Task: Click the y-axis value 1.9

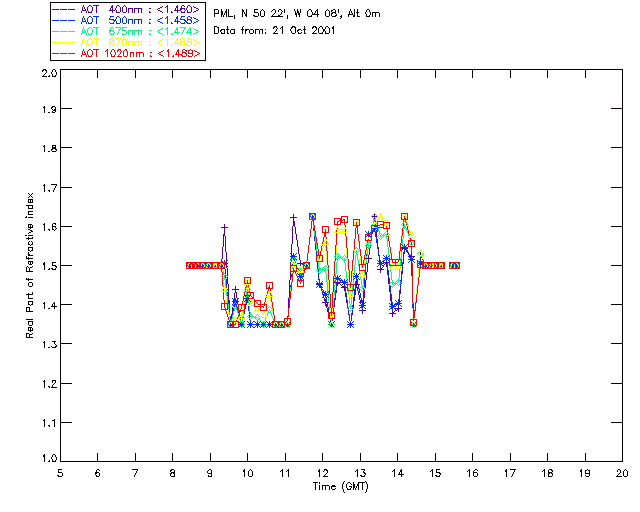Action: tap(49, 109)
